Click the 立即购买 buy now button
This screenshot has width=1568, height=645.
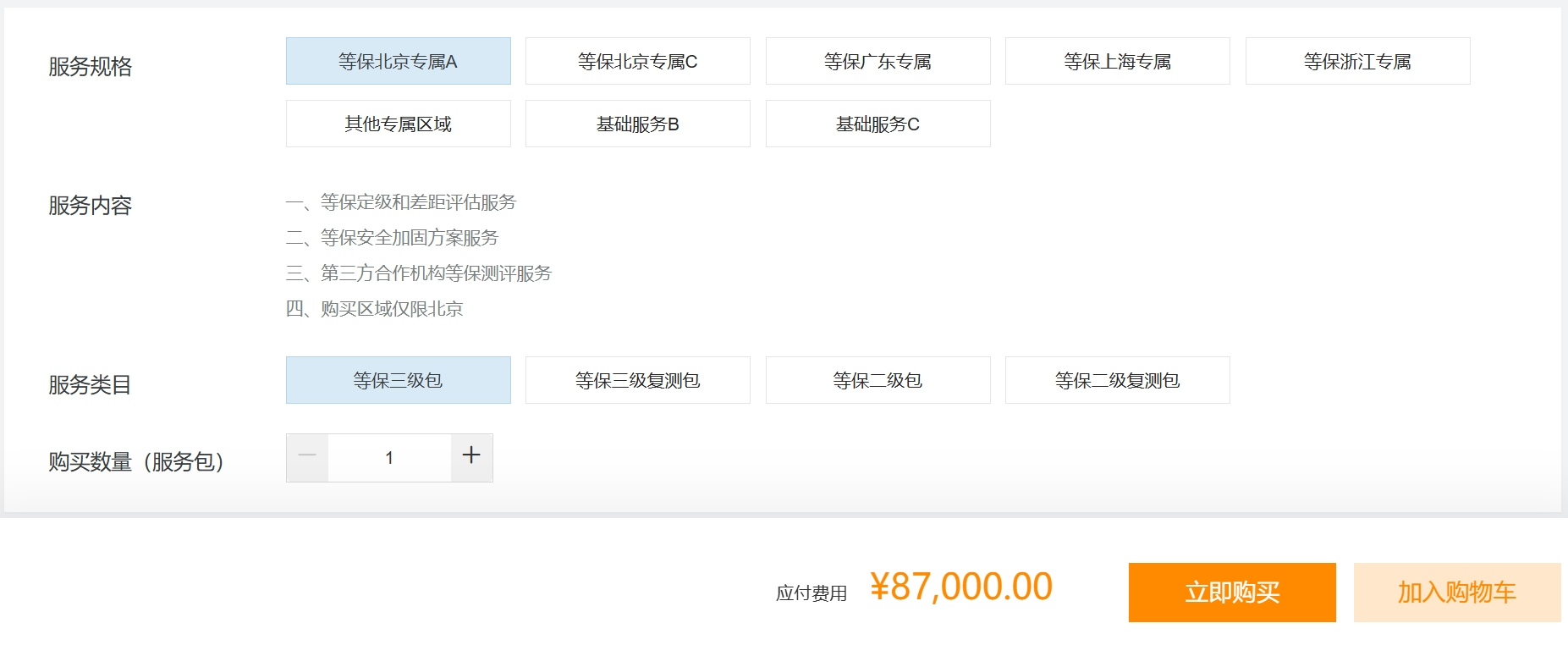pos(1232,593)
